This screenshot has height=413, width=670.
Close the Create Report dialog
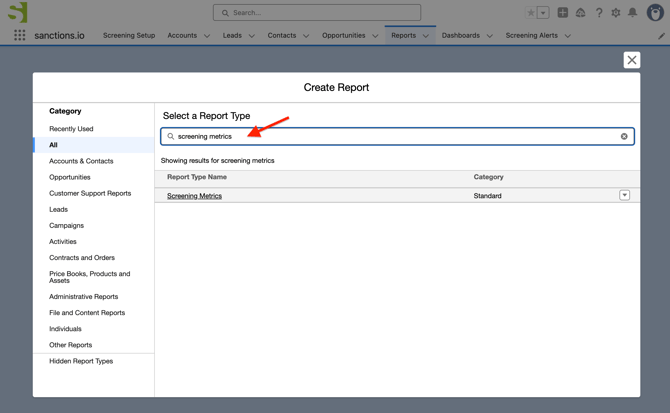[x=632, y=60]
